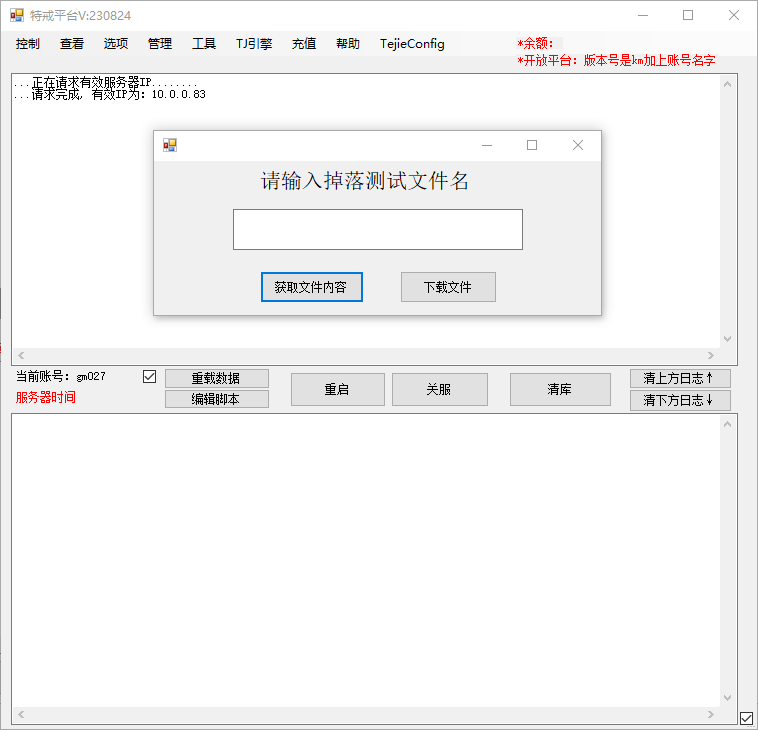This screenshot has width=758, height=730.
Task: Focus the drop test file name field
Action: tap(377, 229)
